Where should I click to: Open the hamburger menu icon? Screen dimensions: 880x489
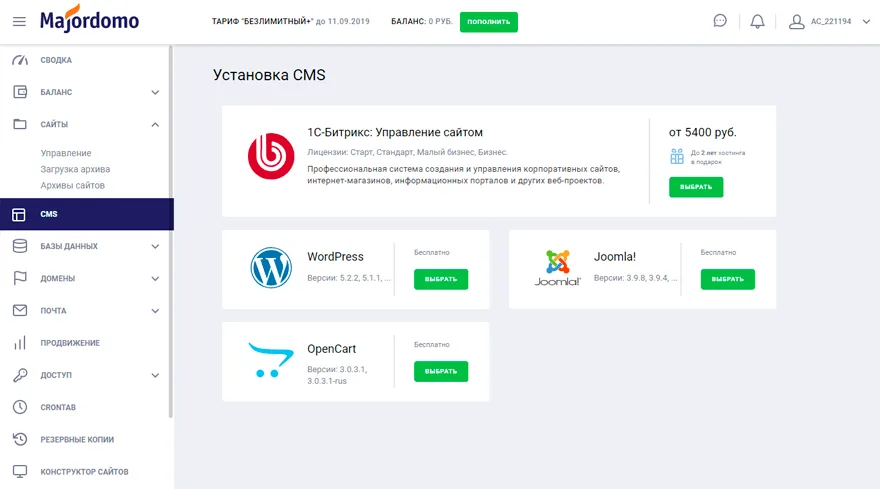19,22
